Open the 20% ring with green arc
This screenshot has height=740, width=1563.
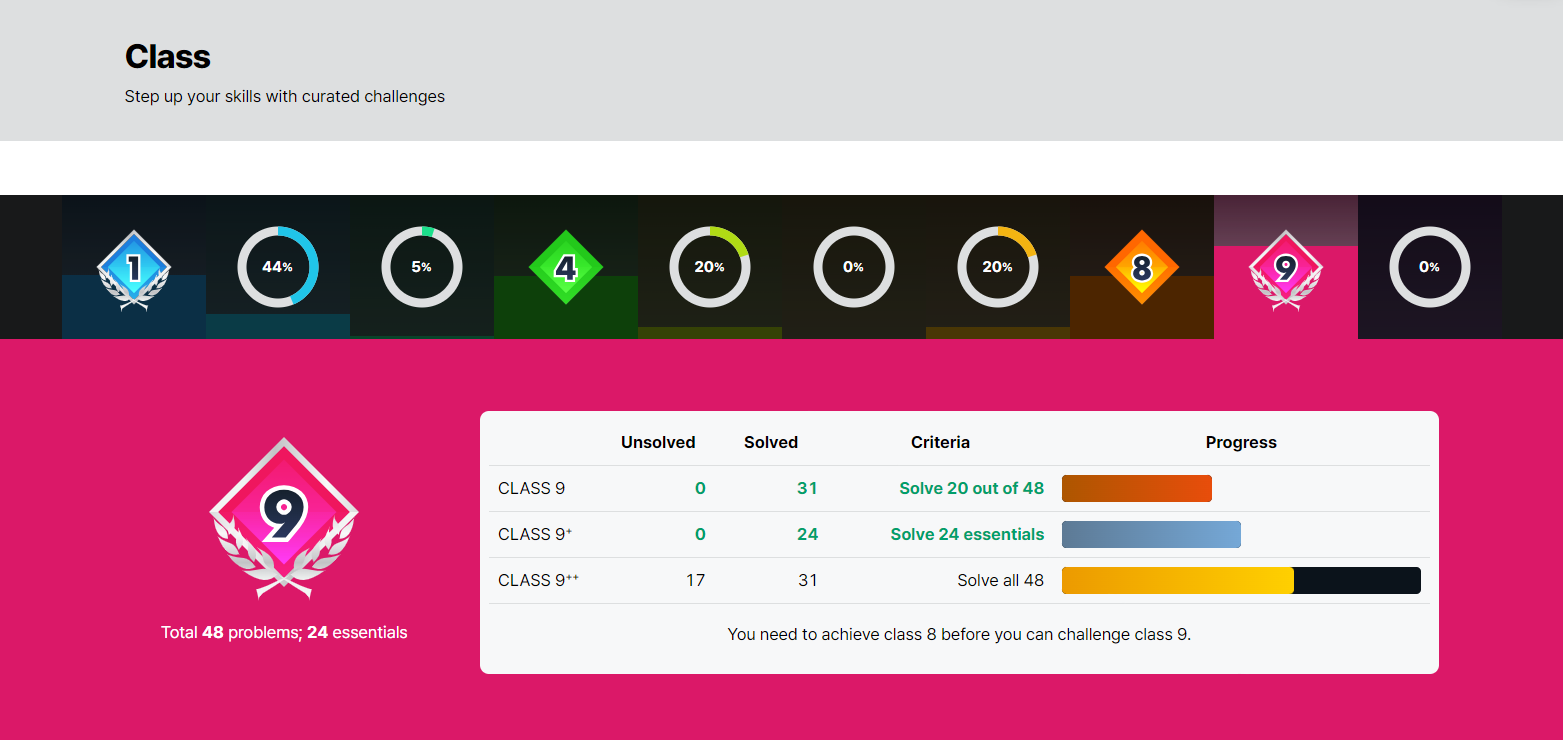[710, 267]
